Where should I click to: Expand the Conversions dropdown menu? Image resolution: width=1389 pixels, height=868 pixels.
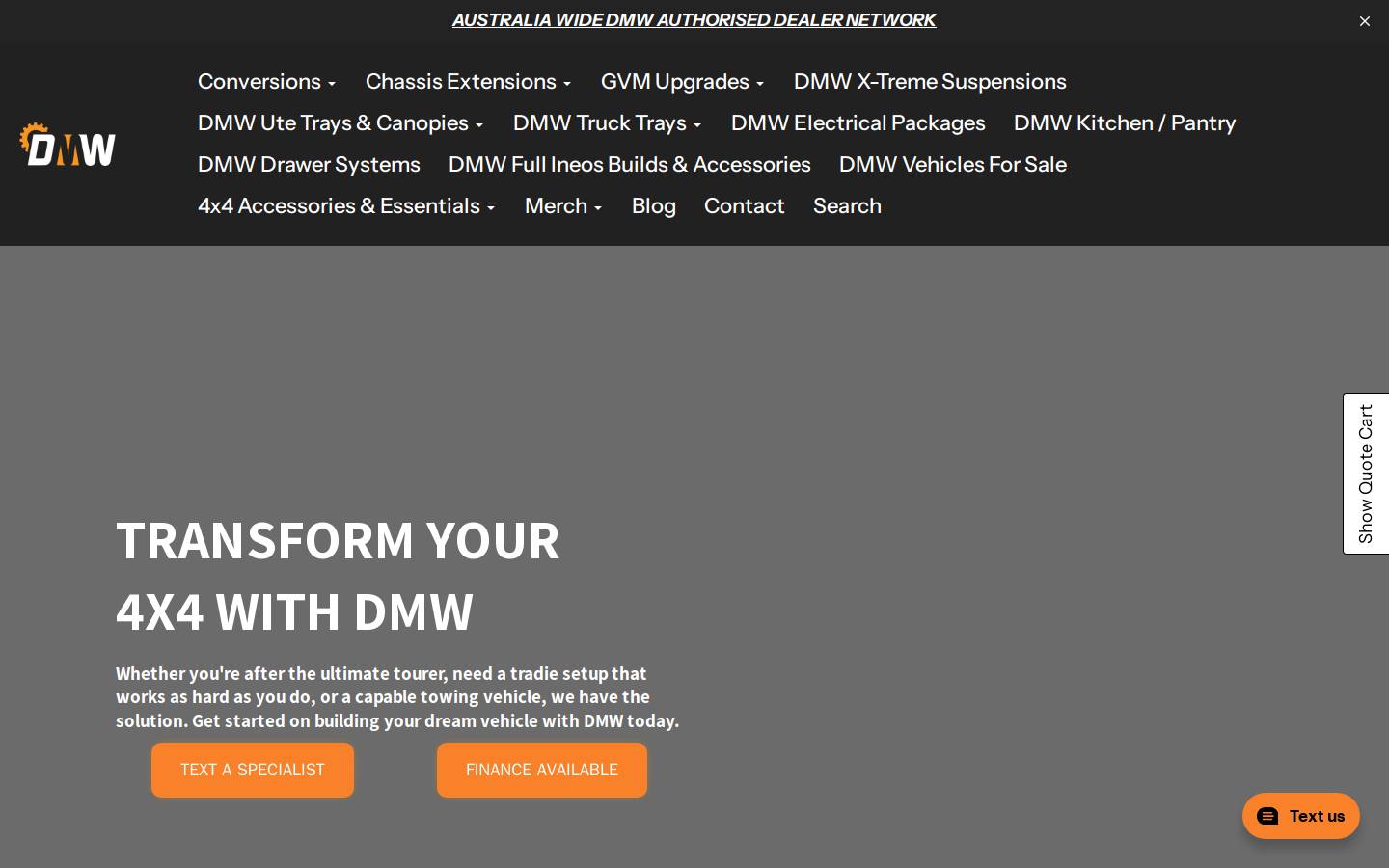(266, 82)
